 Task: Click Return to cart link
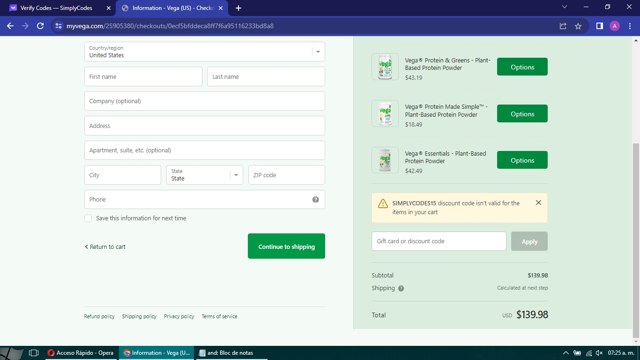tap(105, 247)
